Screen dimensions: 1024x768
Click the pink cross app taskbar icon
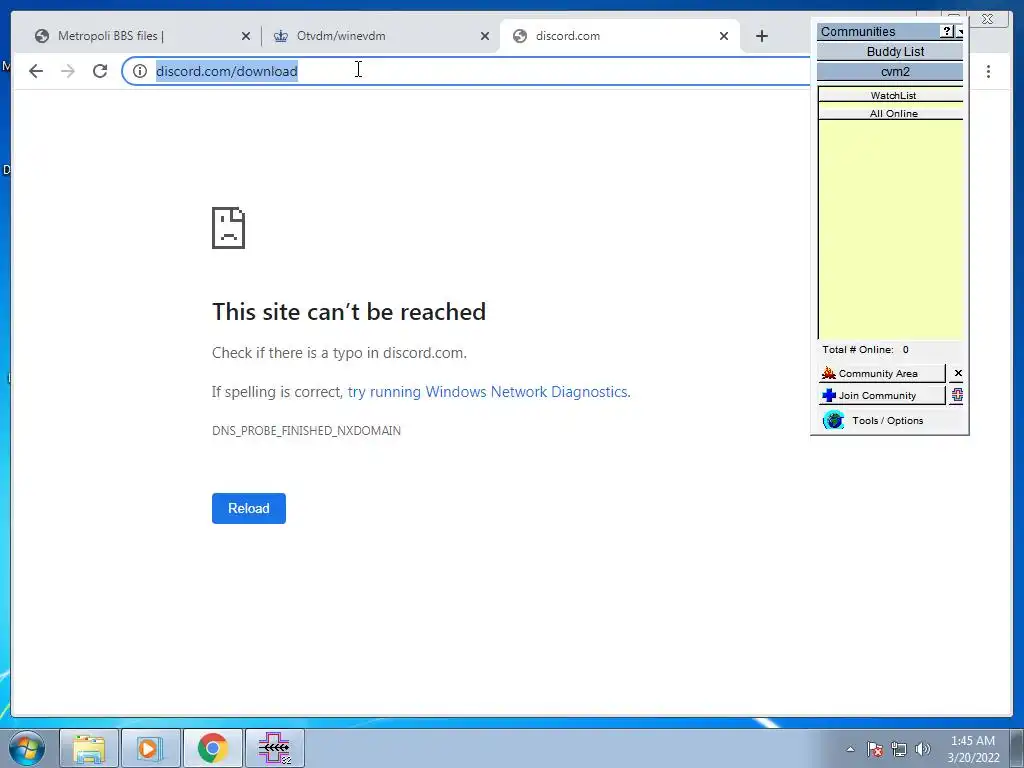pos(274,748)
